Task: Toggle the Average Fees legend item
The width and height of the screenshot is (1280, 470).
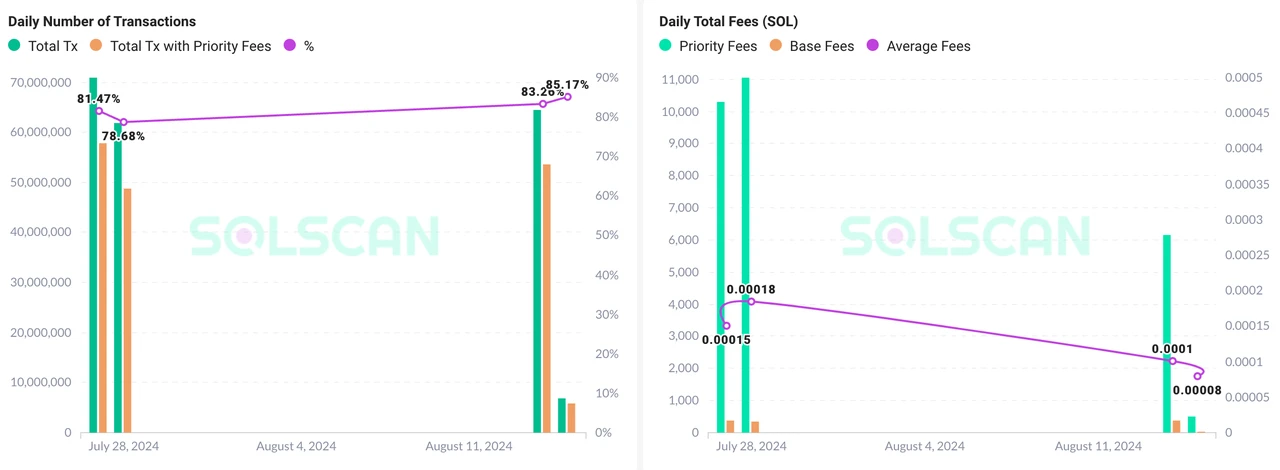Action: click(x=928, y=46)
